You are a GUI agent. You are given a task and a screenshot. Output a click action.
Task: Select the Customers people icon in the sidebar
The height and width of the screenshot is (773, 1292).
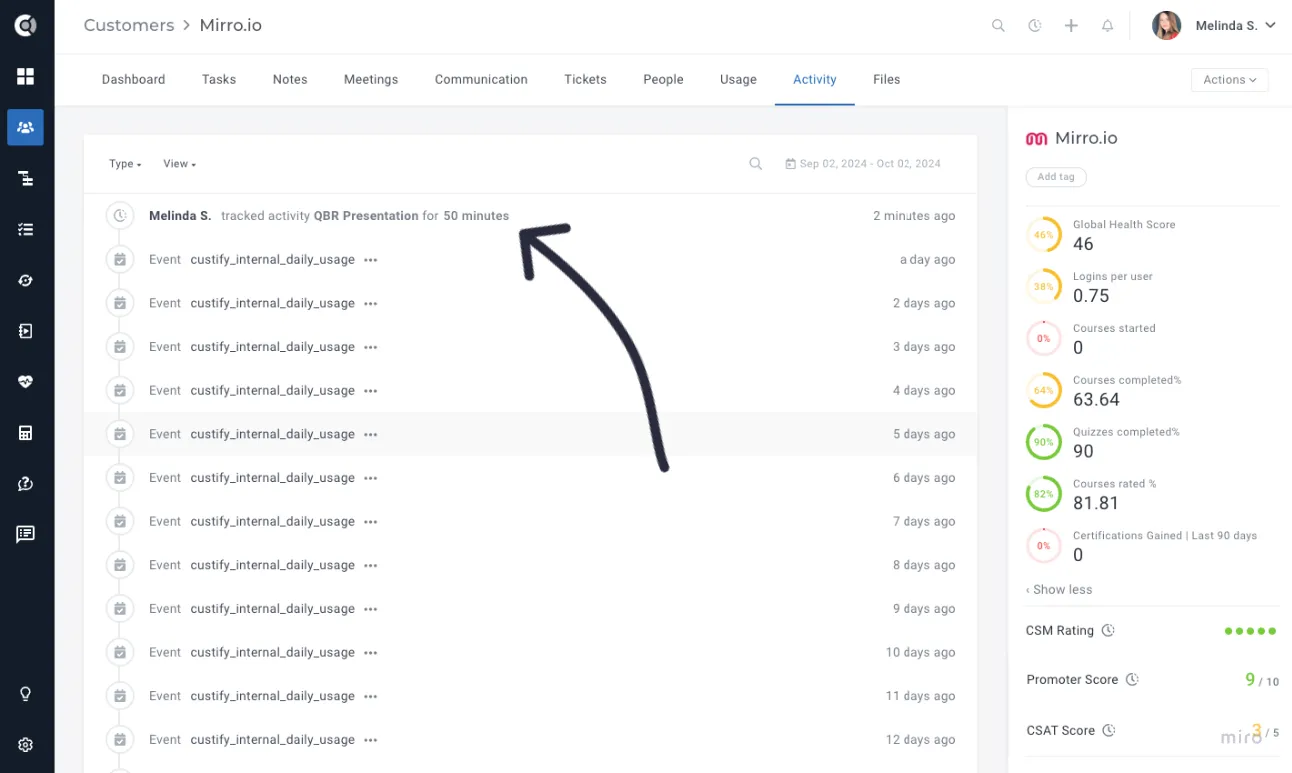(25, 127)
